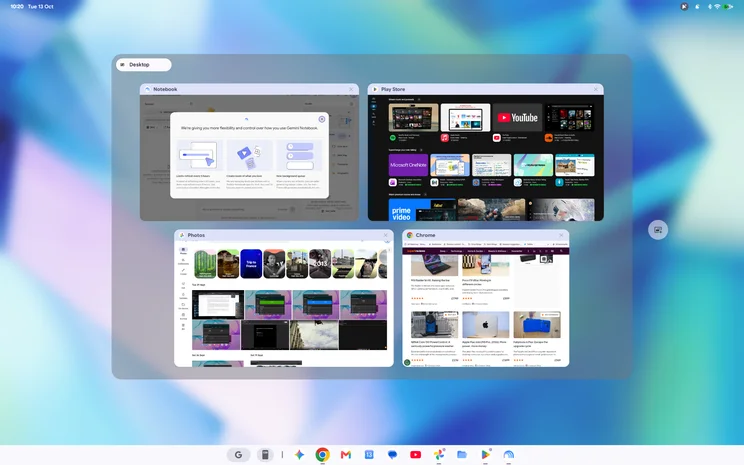Click the Chrome logo in window header
This screenshot has width=744, height=465.
(x=409, y=235)
